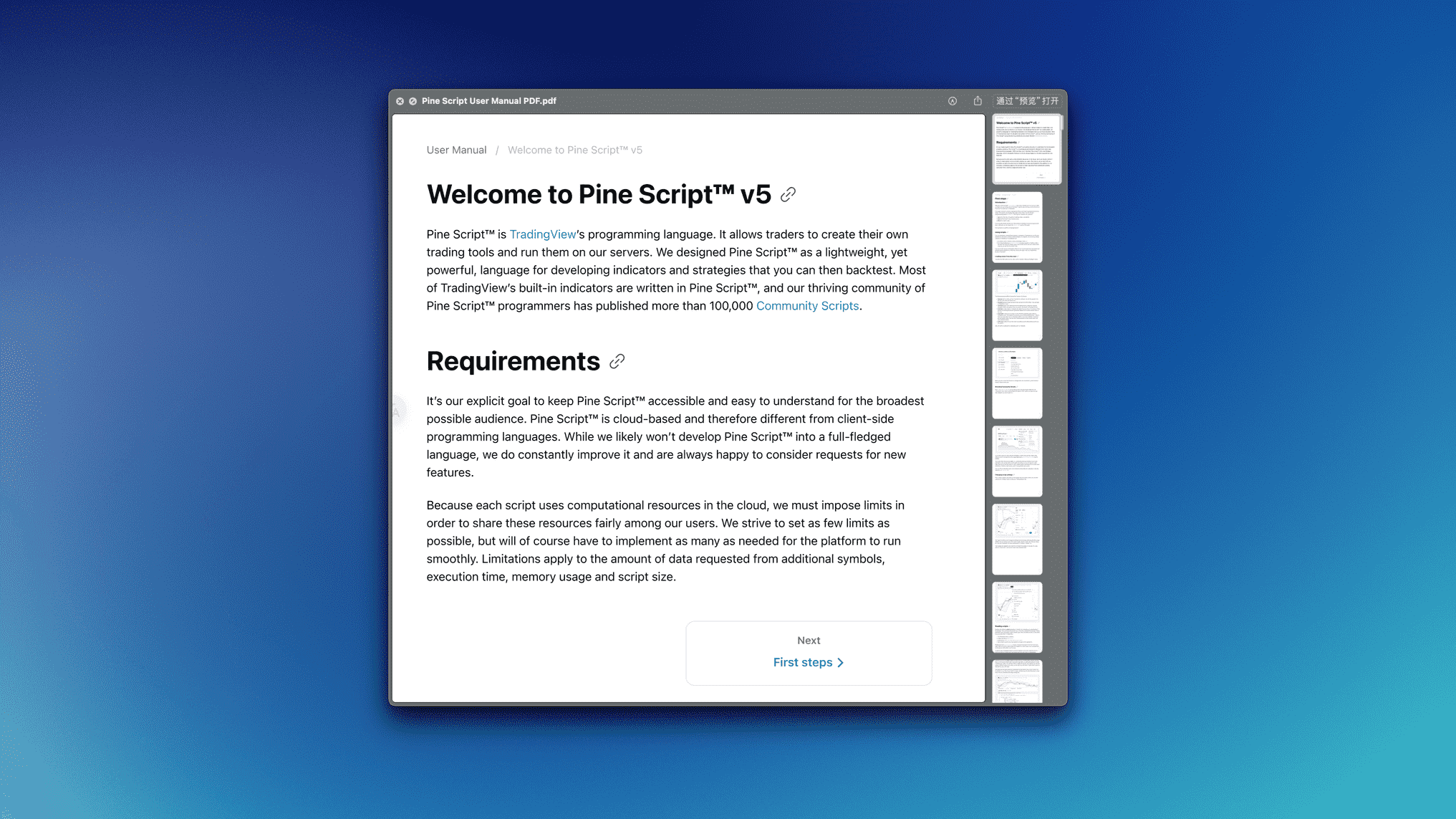Open PDF via '预览' button top right

coord(1026,100)
